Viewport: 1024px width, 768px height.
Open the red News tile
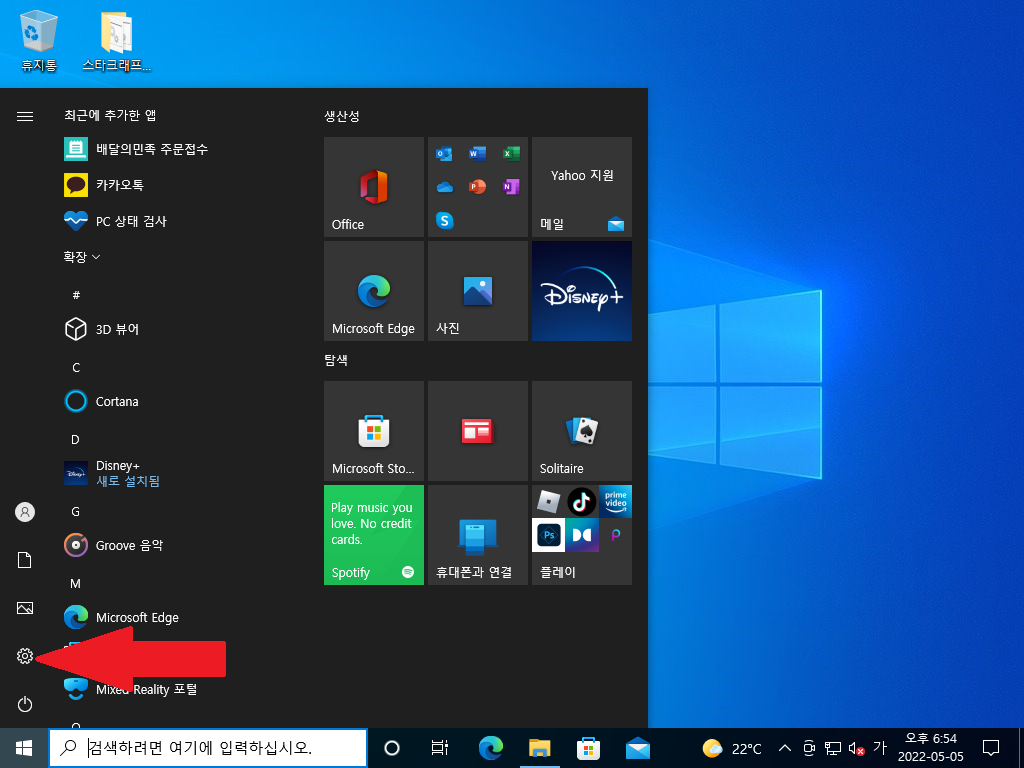point(477,431)
